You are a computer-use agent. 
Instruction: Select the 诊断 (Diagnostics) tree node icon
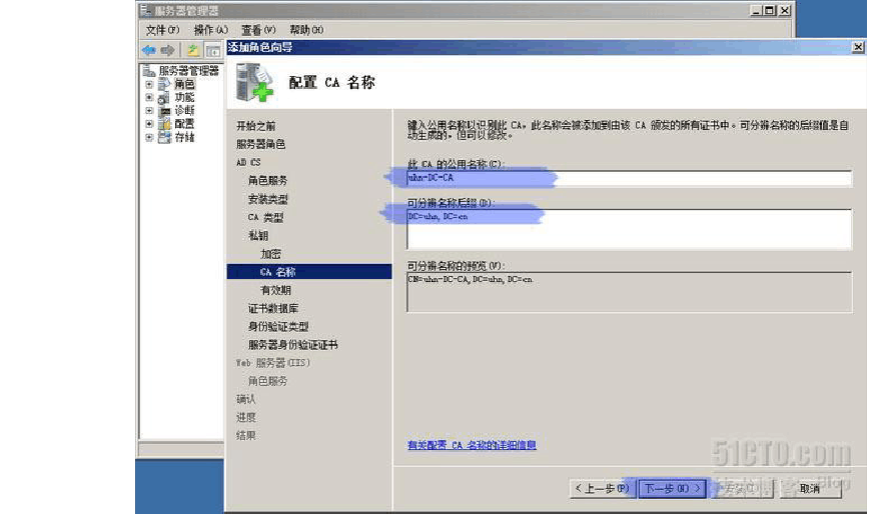(x=164, y=111)
